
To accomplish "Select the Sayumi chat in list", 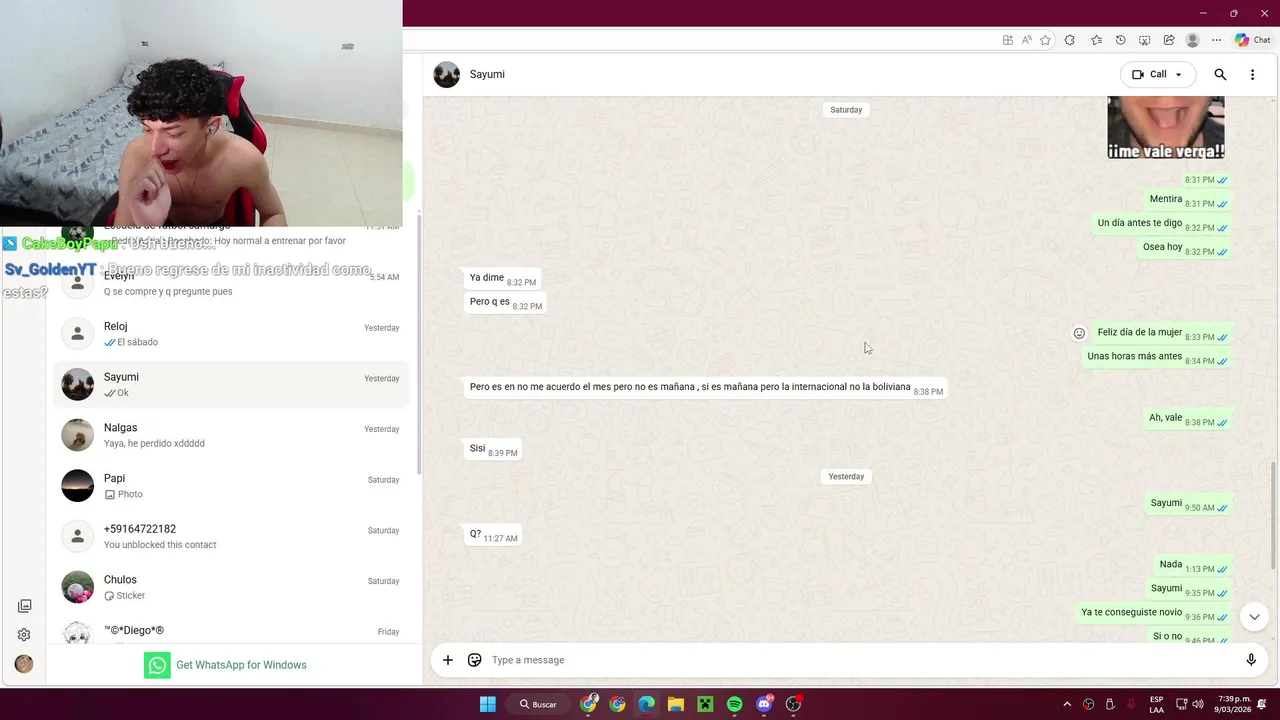I will 231,384.
